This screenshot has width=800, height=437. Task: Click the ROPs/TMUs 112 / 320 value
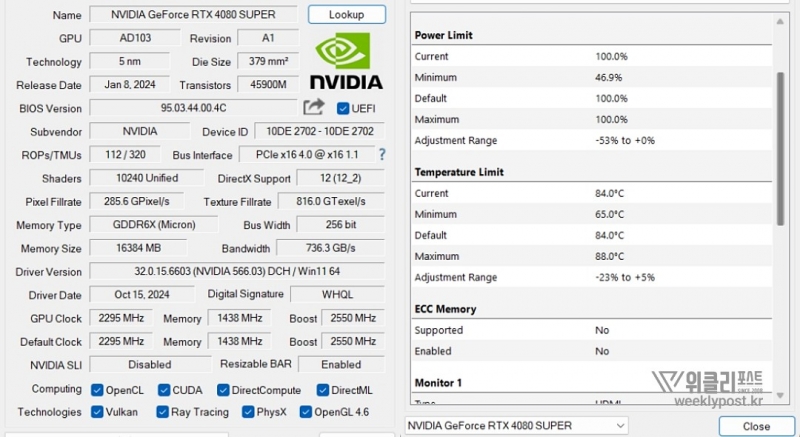point(125,154)
